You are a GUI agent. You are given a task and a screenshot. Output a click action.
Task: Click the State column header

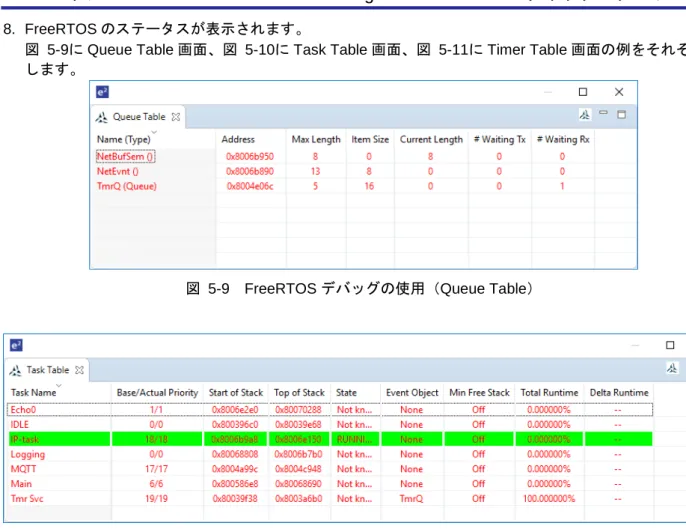(x=346, y=393)
